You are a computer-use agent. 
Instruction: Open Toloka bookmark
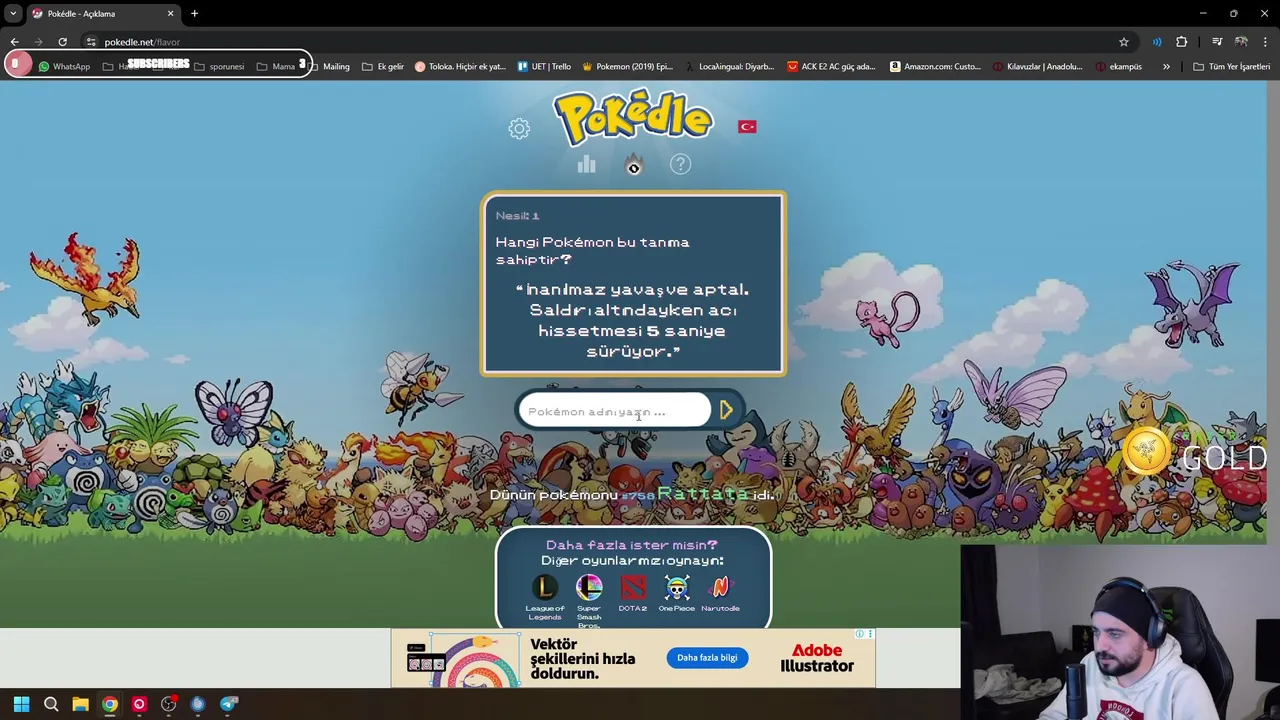tap(460, 66)
